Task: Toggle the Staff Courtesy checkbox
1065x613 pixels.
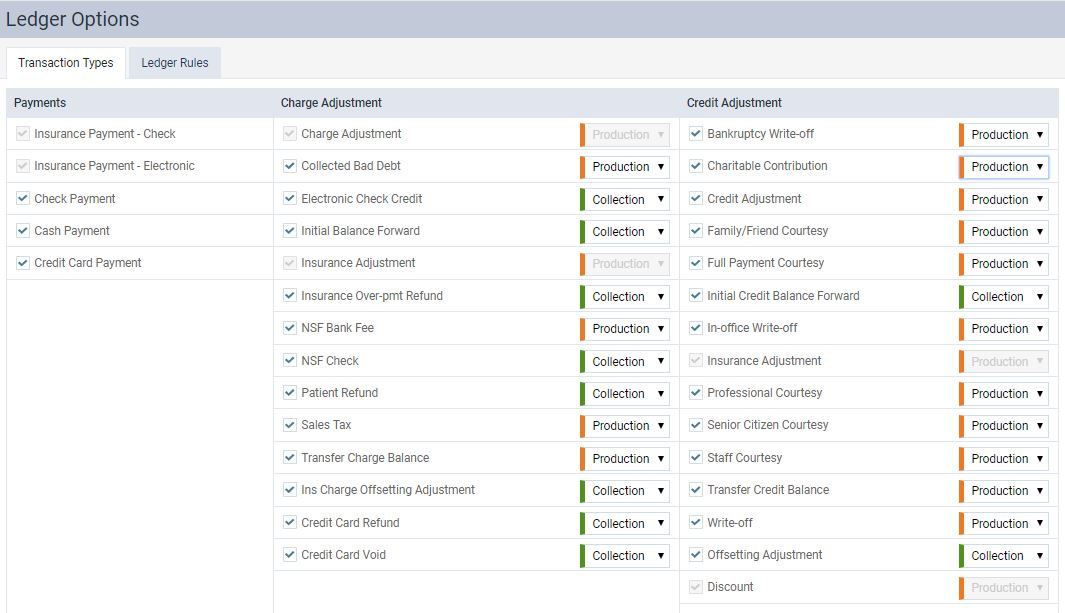Action: [x=696, y=458]
